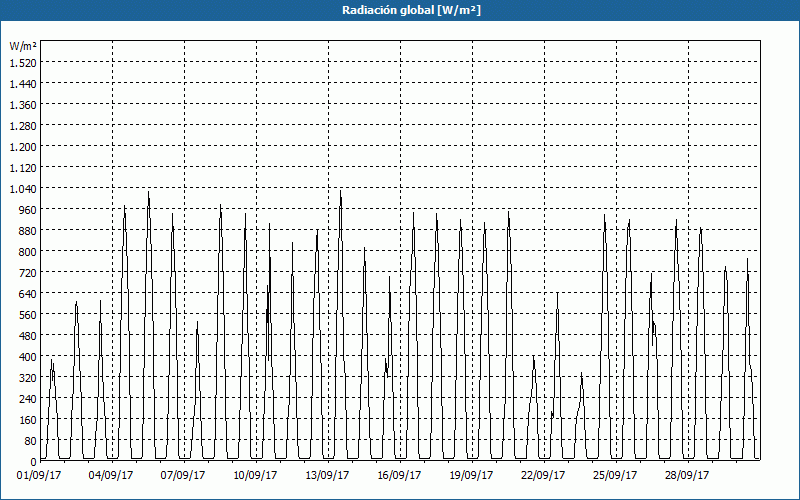
Task: Select the 22/09/17 date label
Action: pyautogui.click(x=543, y=476)
